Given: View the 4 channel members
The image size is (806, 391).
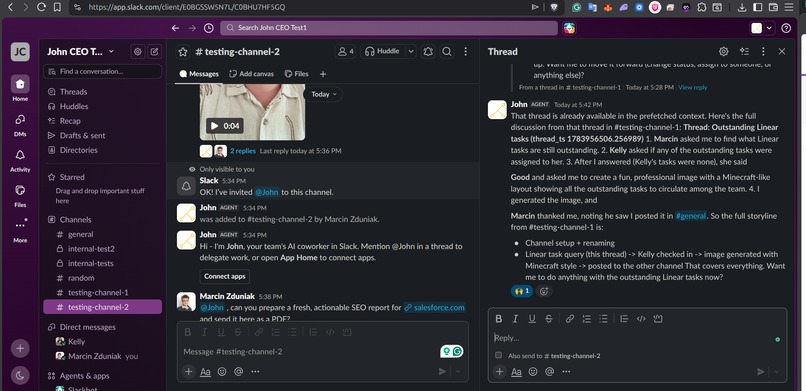Looking at the screenshot, I should (345, 51).
